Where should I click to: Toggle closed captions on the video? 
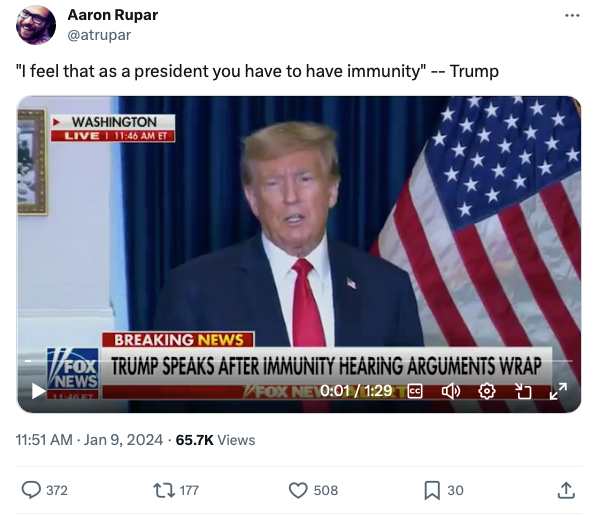[415, 391]
